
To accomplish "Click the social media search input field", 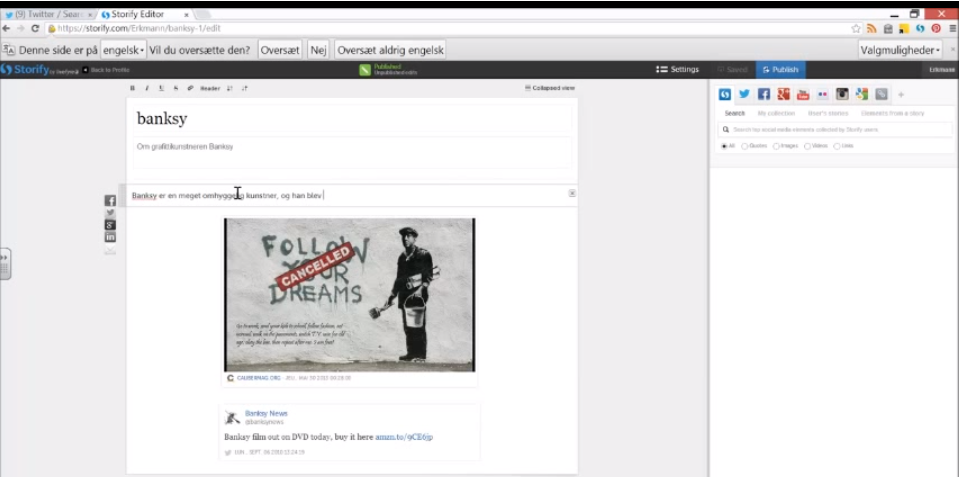I will click(x=835, y=130).
